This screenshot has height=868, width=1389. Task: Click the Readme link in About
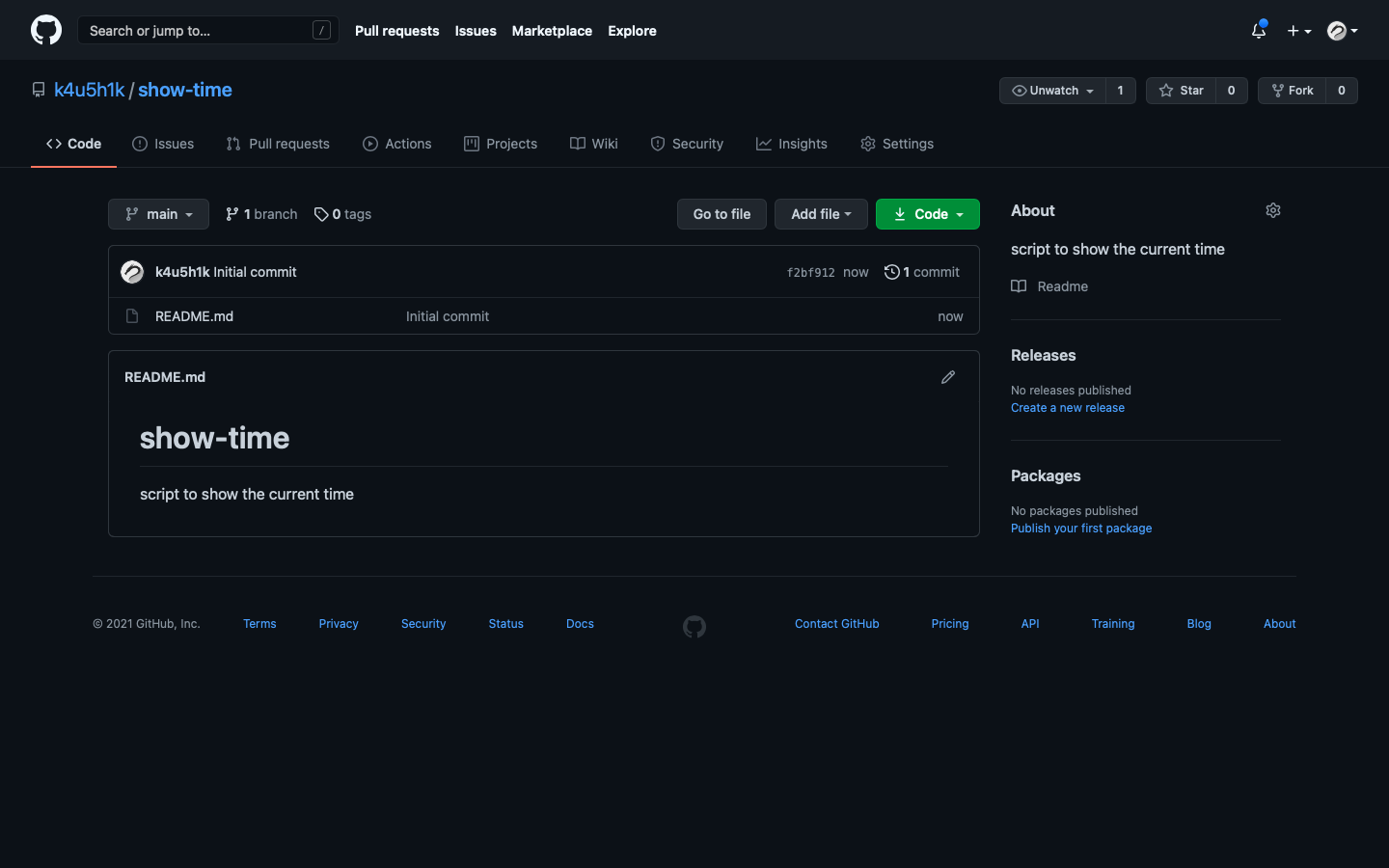point(1049,286)
